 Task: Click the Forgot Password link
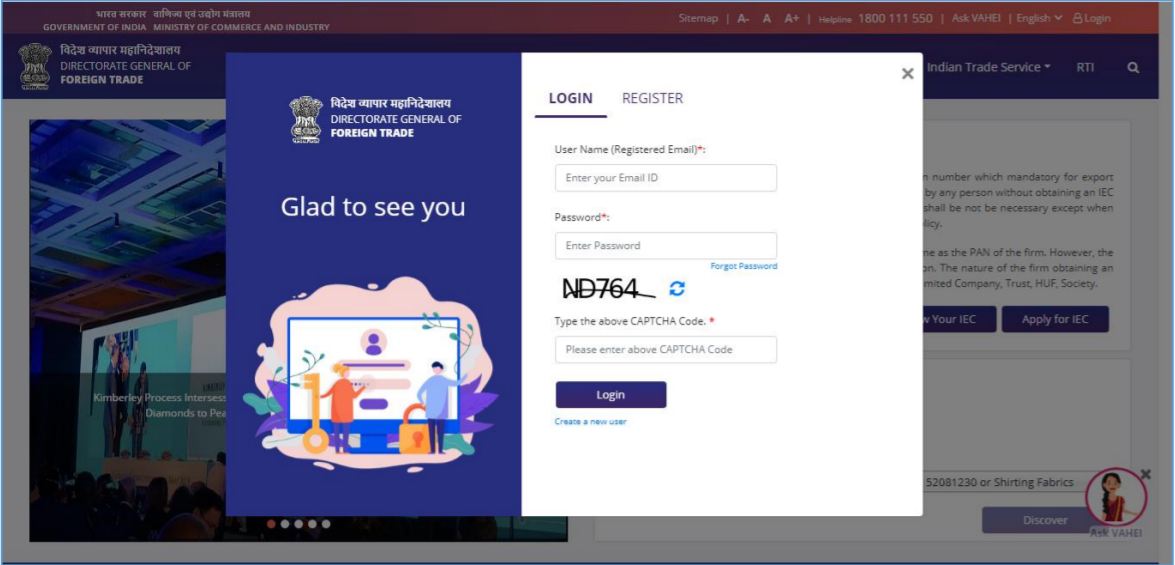pyautogui.click(x=743, y=266)
